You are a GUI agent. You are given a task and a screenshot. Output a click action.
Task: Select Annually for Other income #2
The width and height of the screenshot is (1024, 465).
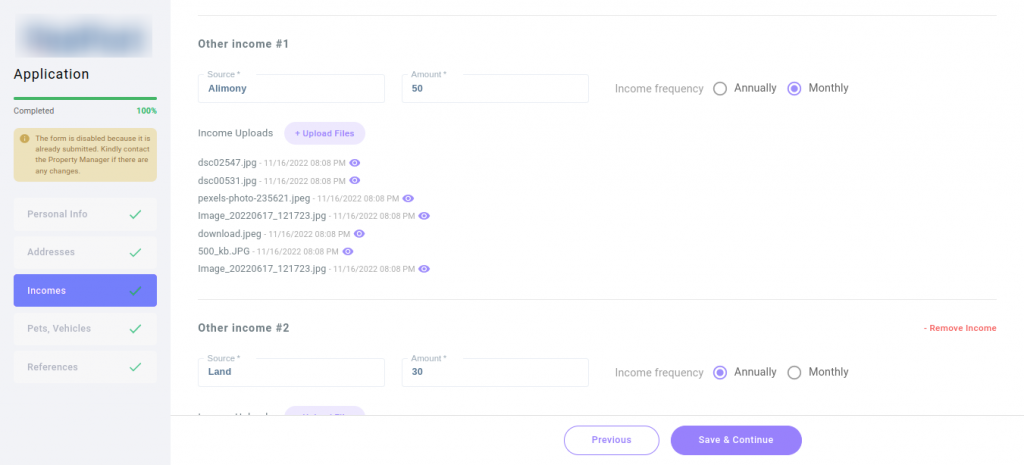720,373
